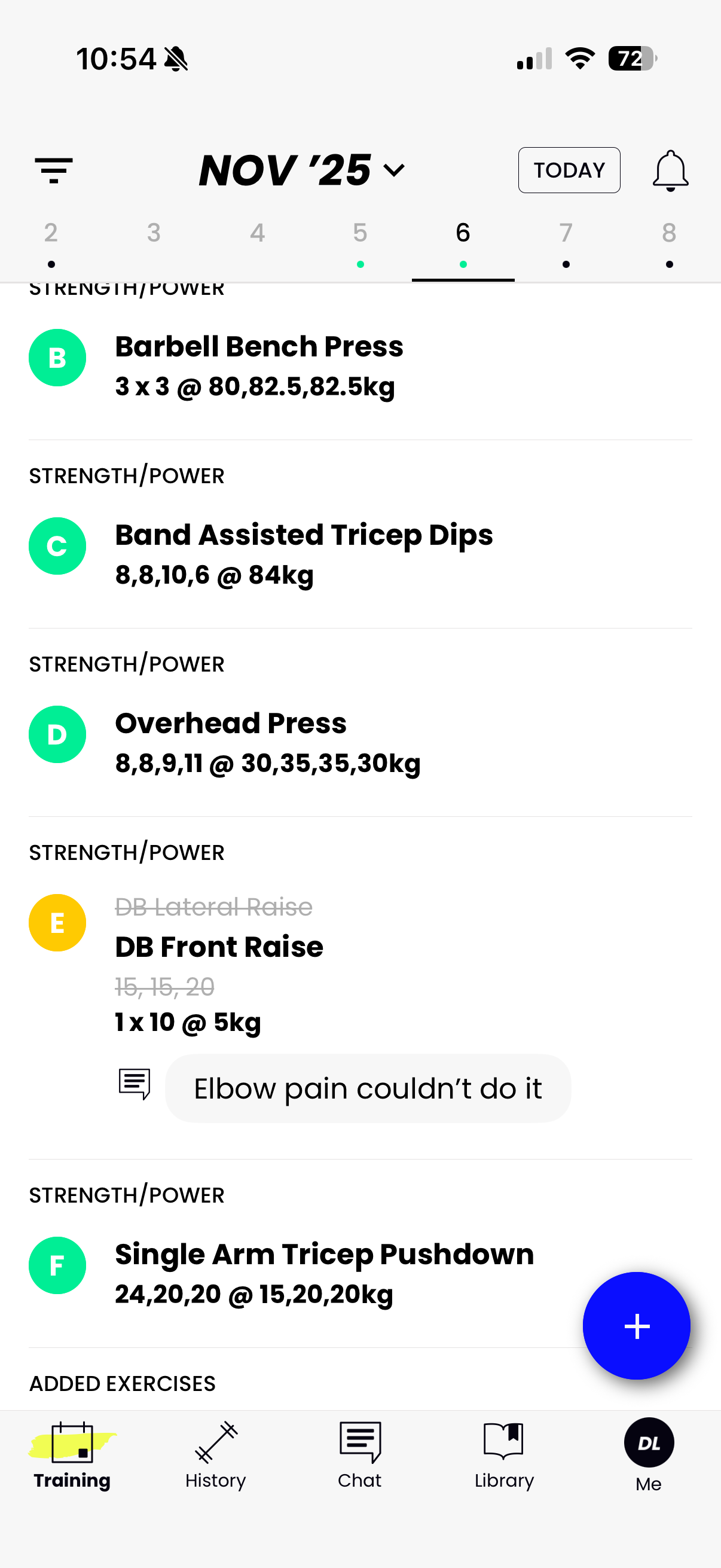Jump to date with TODAY button
The width and height of the screenshot is (721, 1568).
click(569, 170)
